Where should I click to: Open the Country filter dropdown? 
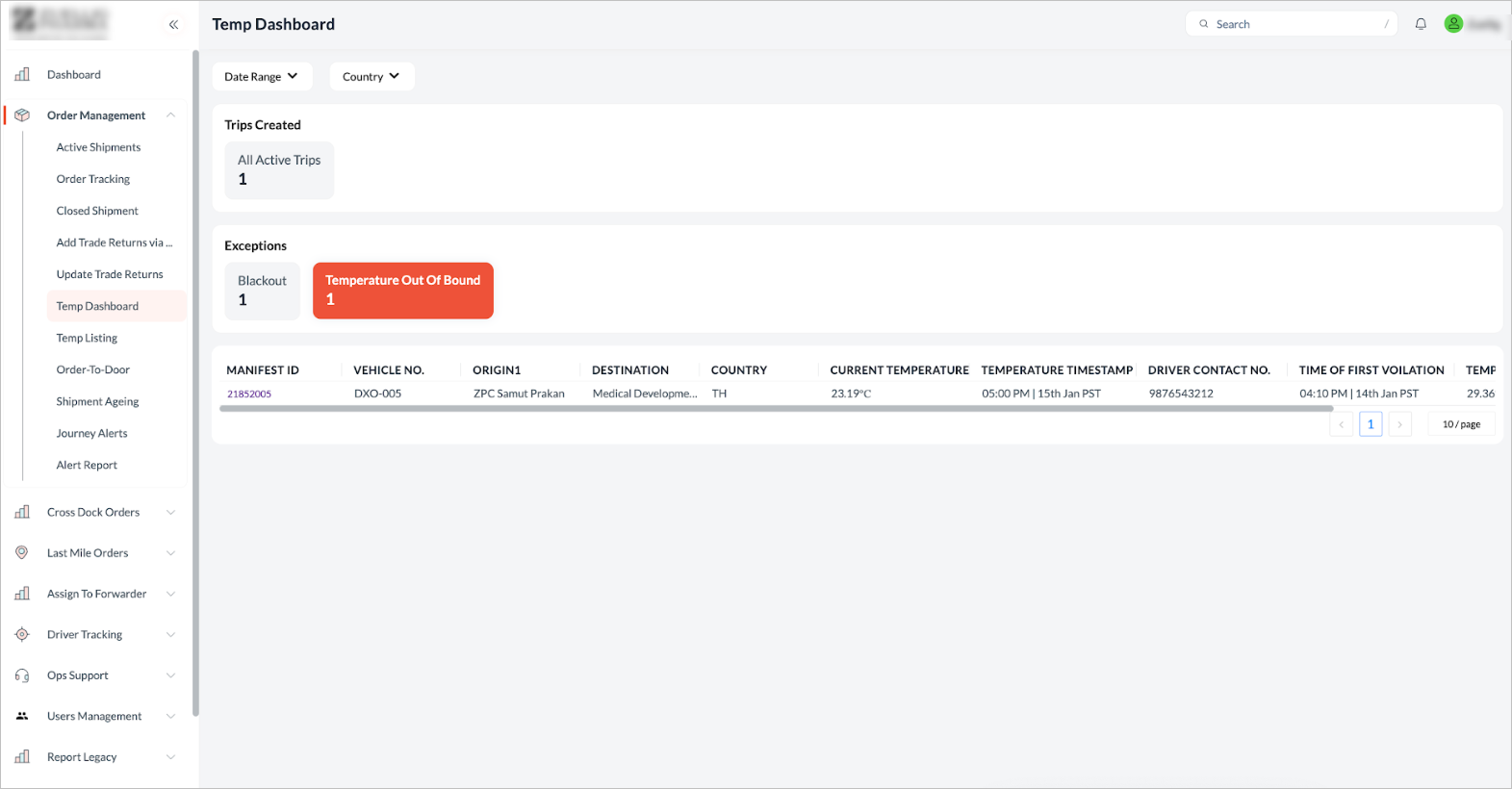click(x=372, y=77)
